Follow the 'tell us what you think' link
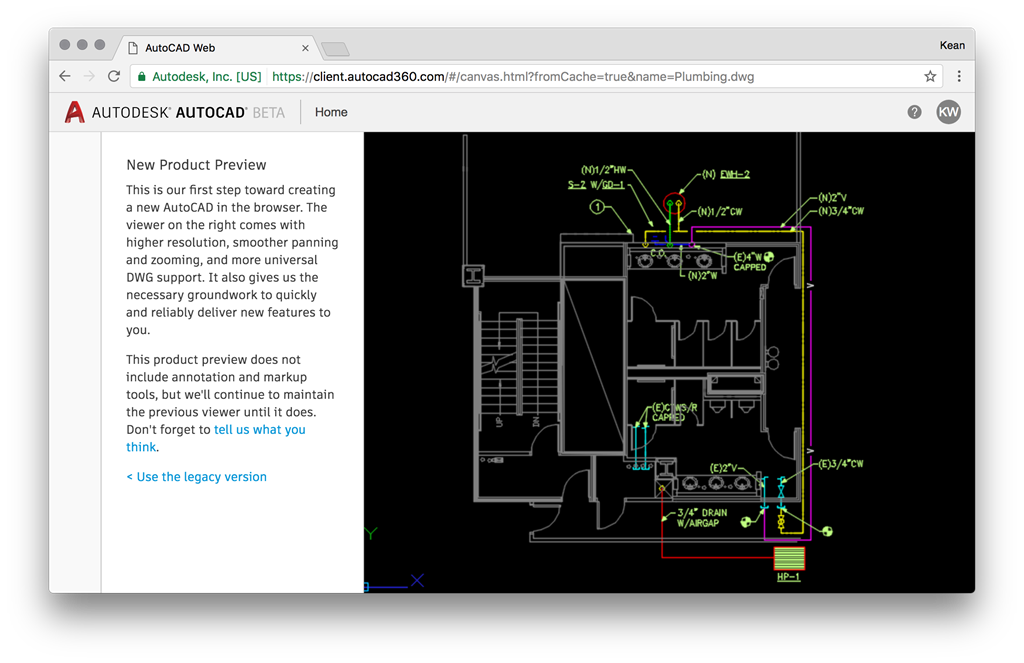1024x663 pixels. [259, 430]
